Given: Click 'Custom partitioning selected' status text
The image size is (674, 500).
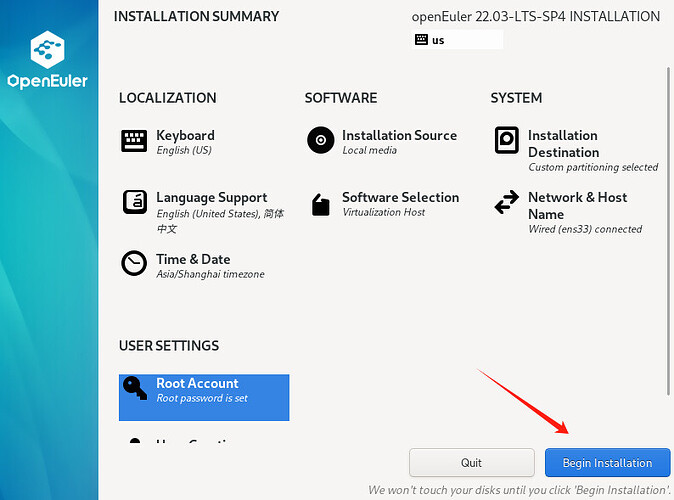Looking at the screenshot, I should [x=593, y=167].
